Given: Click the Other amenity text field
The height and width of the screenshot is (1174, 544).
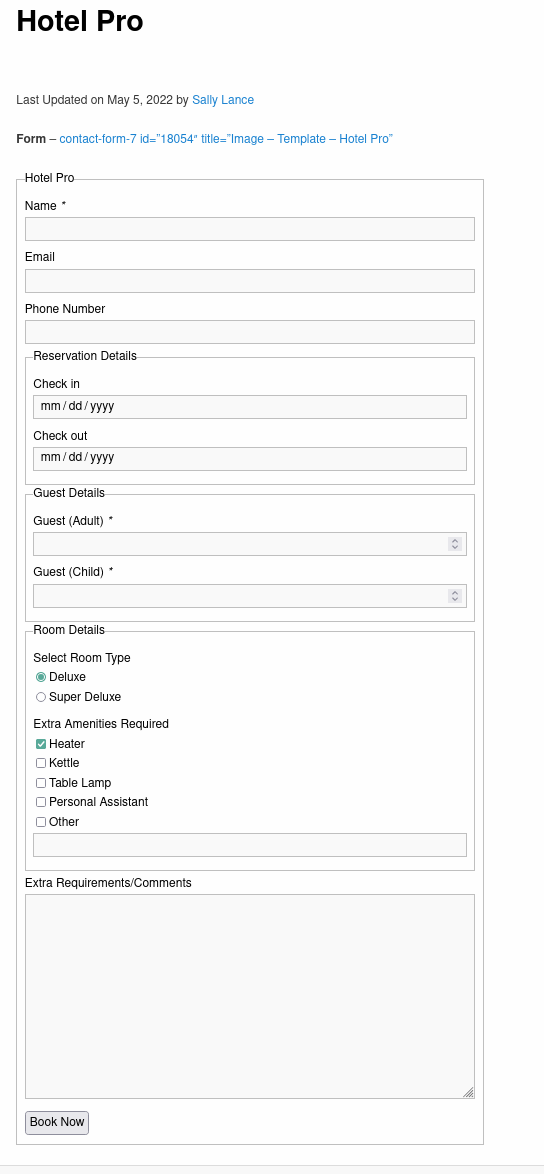Looking at the screenshot, I should [x=250, y=845].
